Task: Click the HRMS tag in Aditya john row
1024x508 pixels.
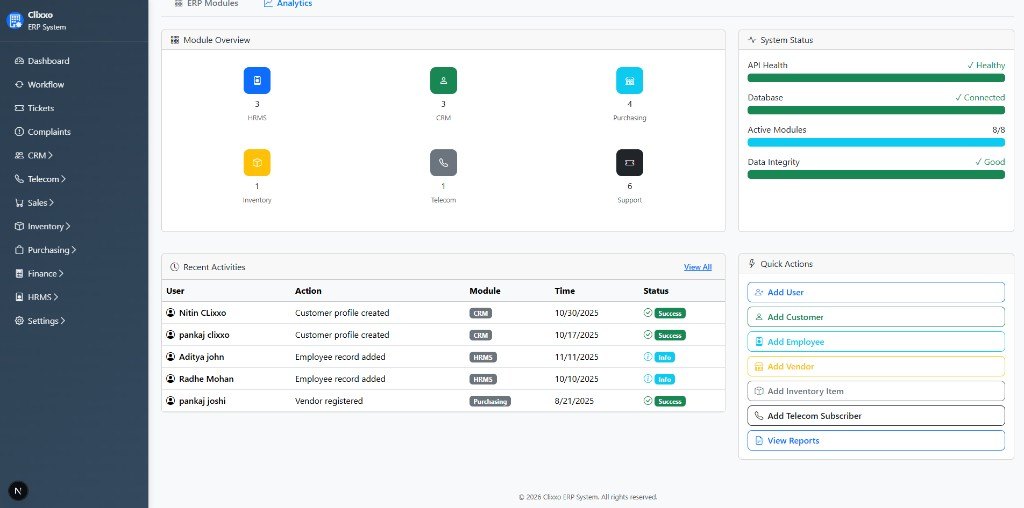Action: [x=483, y=357]
